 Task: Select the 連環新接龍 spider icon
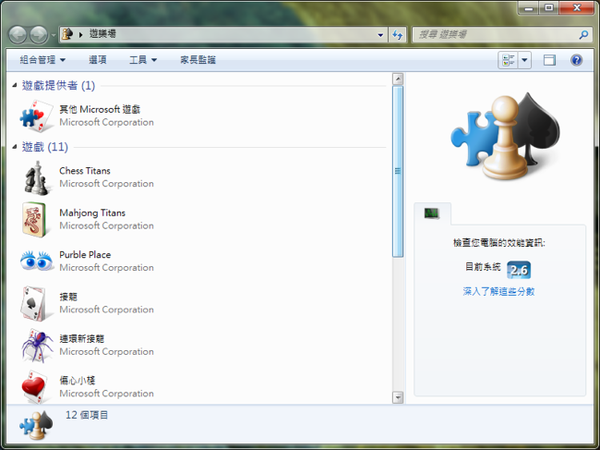(x=37, y=346)
